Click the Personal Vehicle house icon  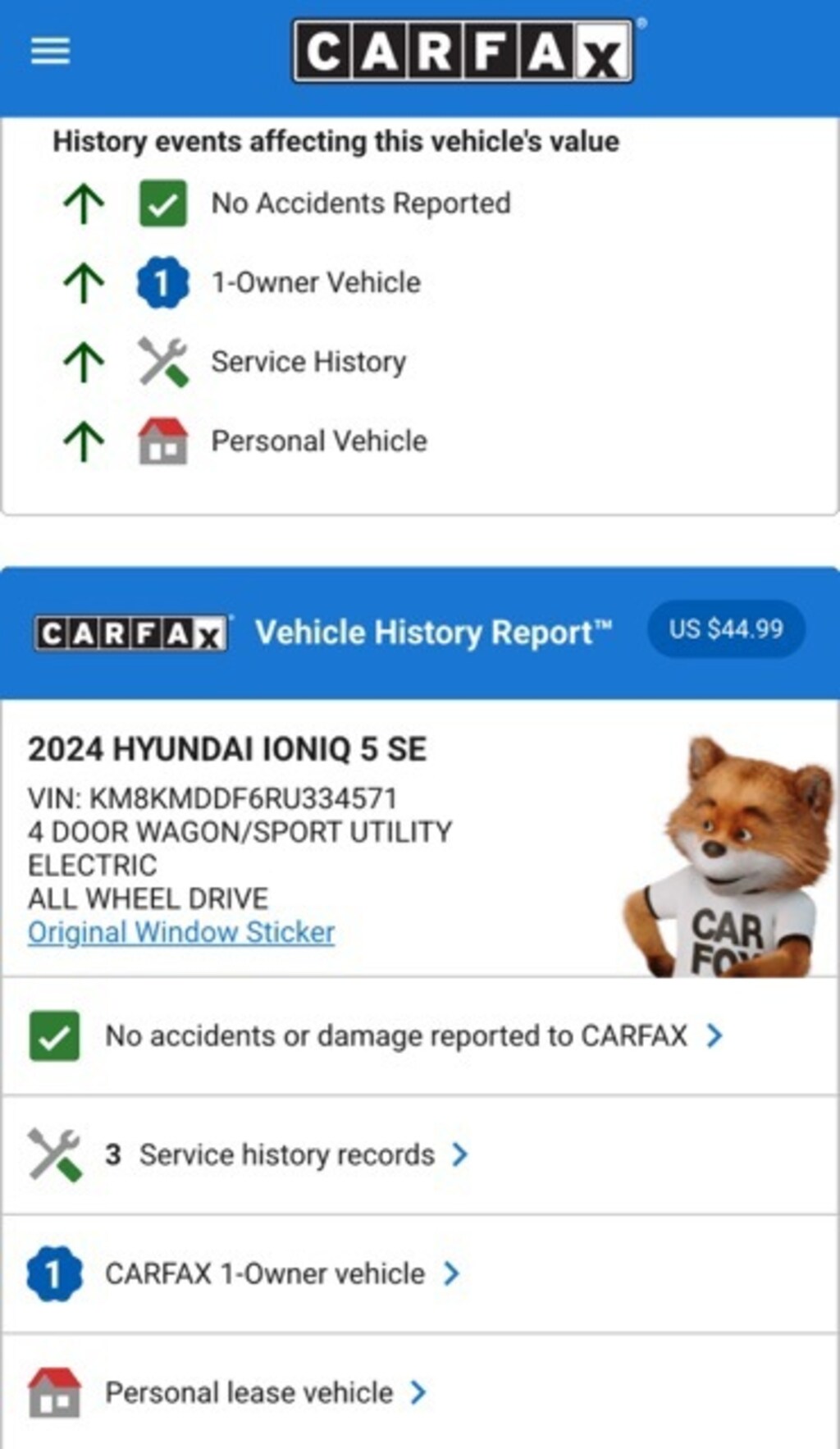pyautogui.click(x=162, y=441)
